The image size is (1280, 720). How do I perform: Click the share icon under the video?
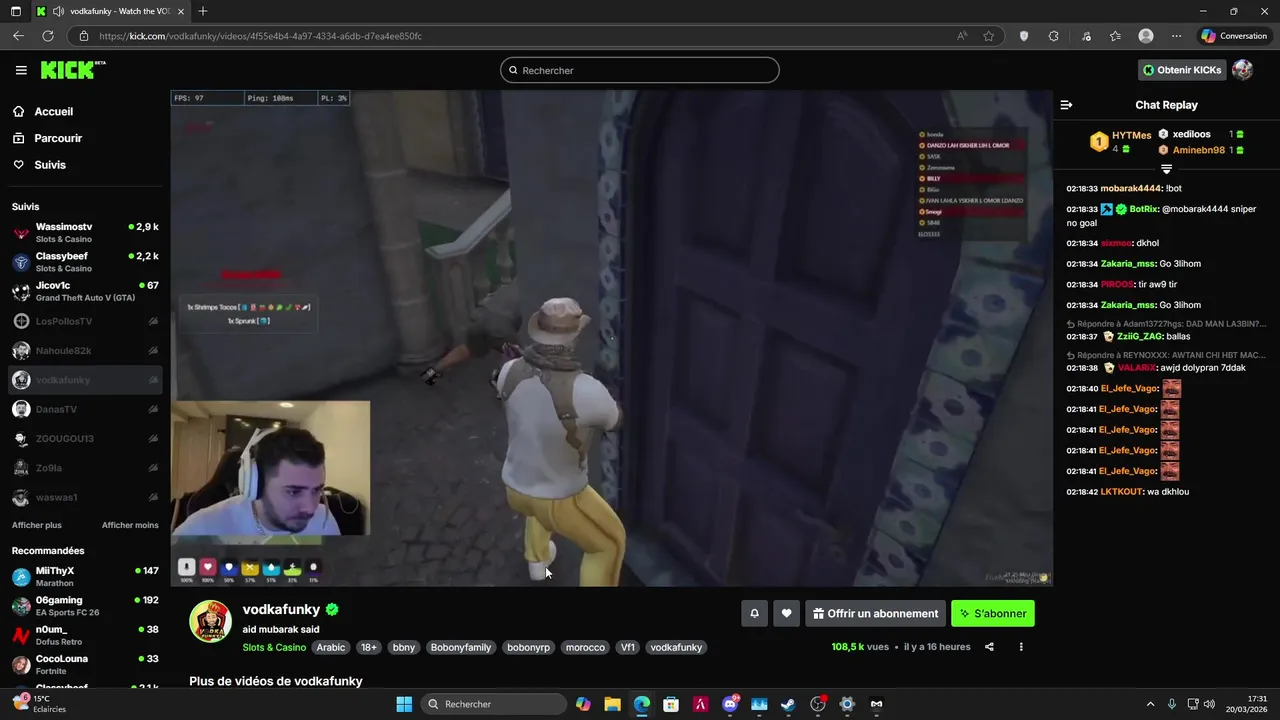coord(989,647)
